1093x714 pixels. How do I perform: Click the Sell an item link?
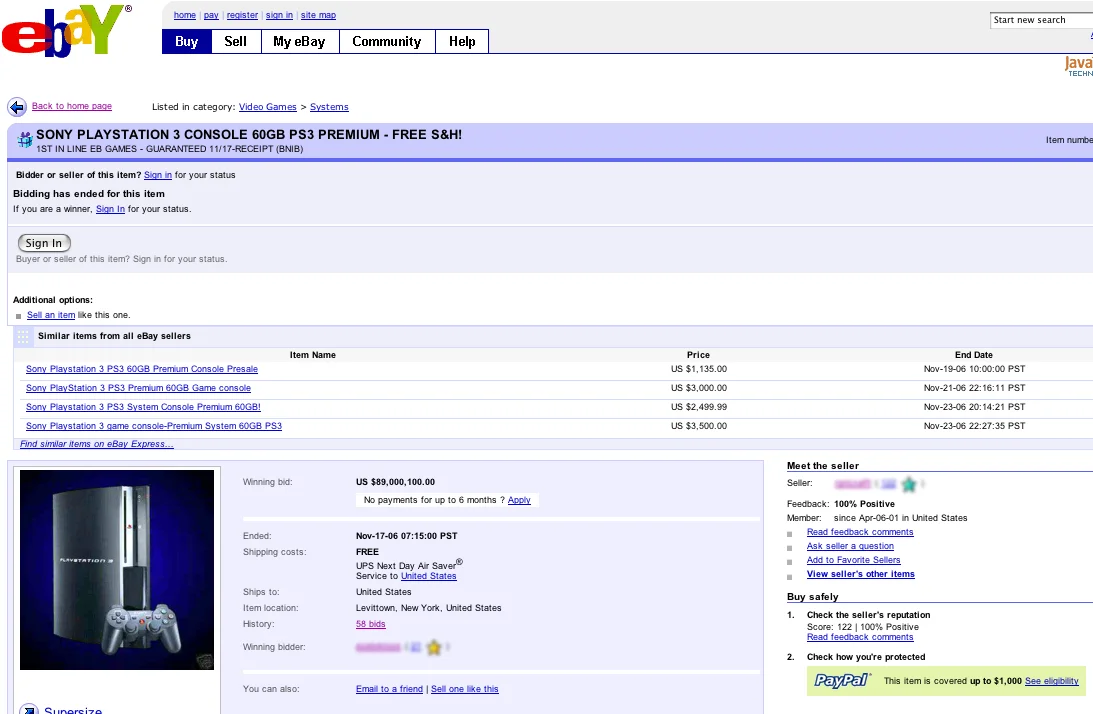coord(51,315)
